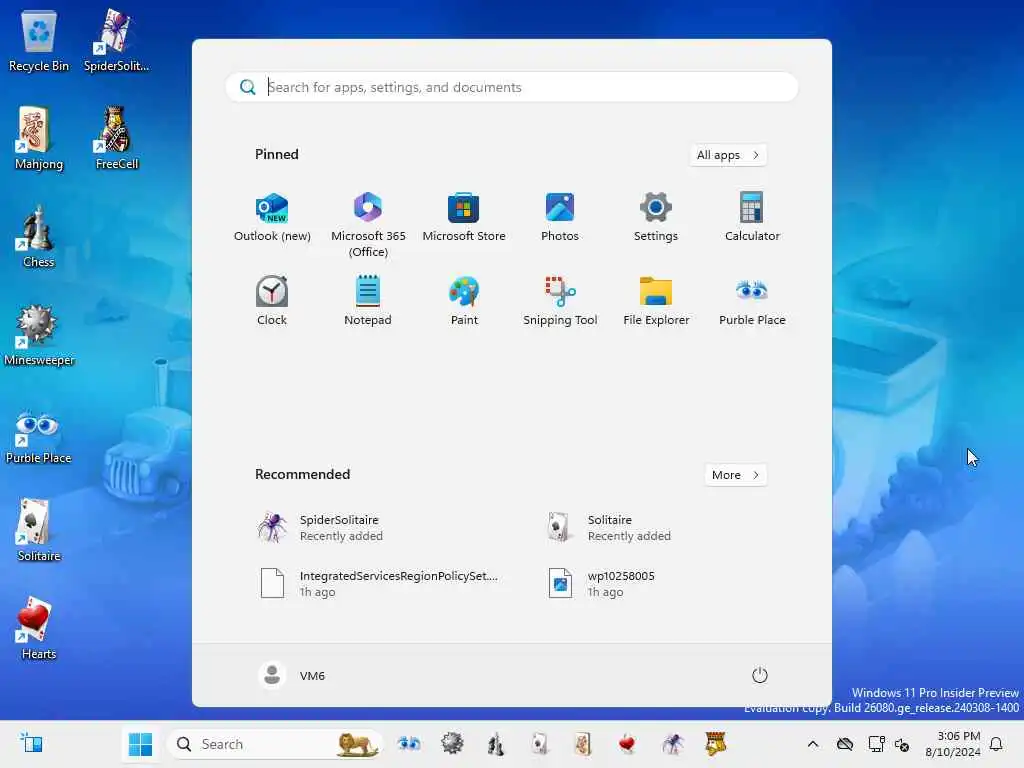Open Chess from the taskbar
The width and height of the screenshot is (1024, 768).
[x=496, y=744]
